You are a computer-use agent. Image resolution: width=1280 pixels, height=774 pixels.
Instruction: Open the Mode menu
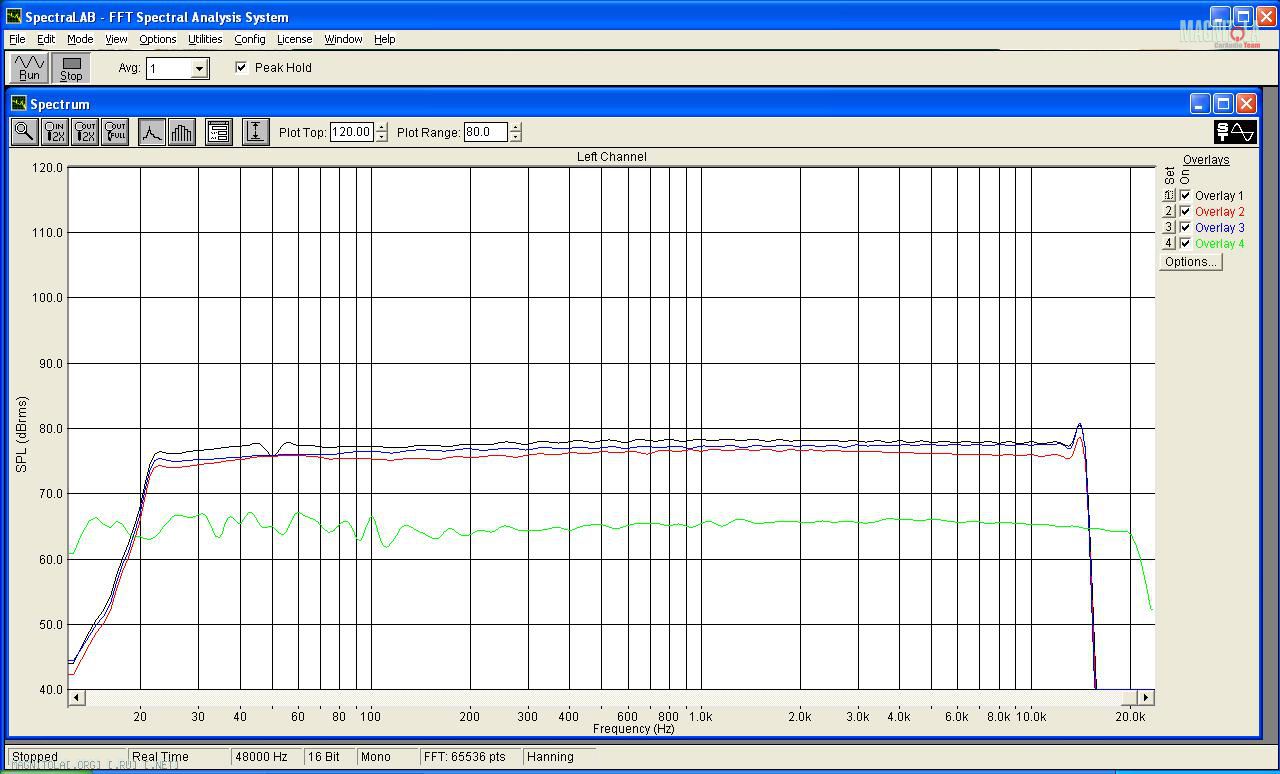[80, 39]
